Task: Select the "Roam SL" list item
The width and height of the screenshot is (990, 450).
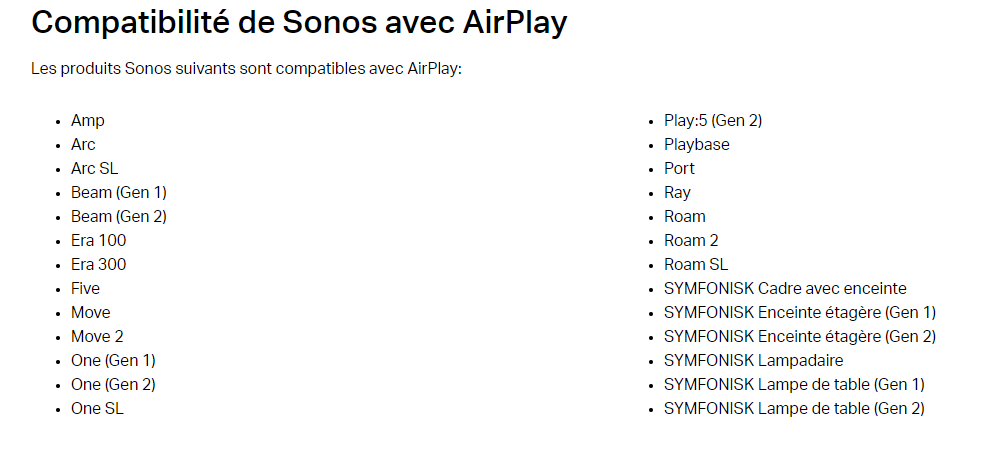Action: 696,265
